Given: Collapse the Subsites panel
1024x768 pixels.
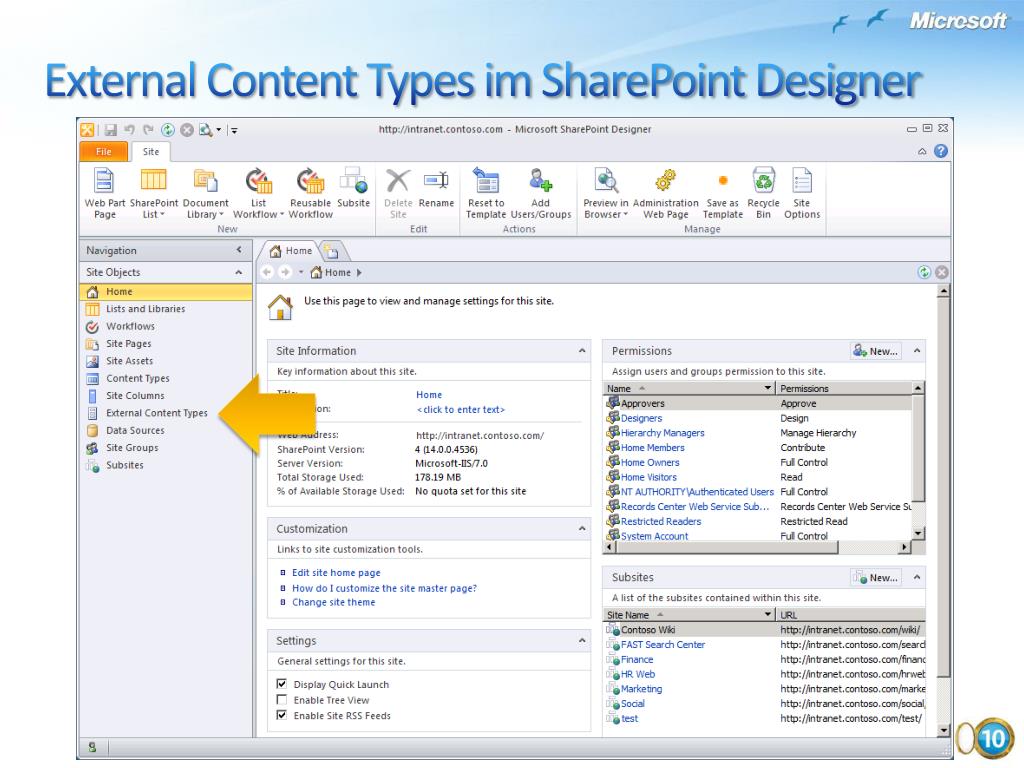Looking at the screenshot, I should click(x=917, y=577).
